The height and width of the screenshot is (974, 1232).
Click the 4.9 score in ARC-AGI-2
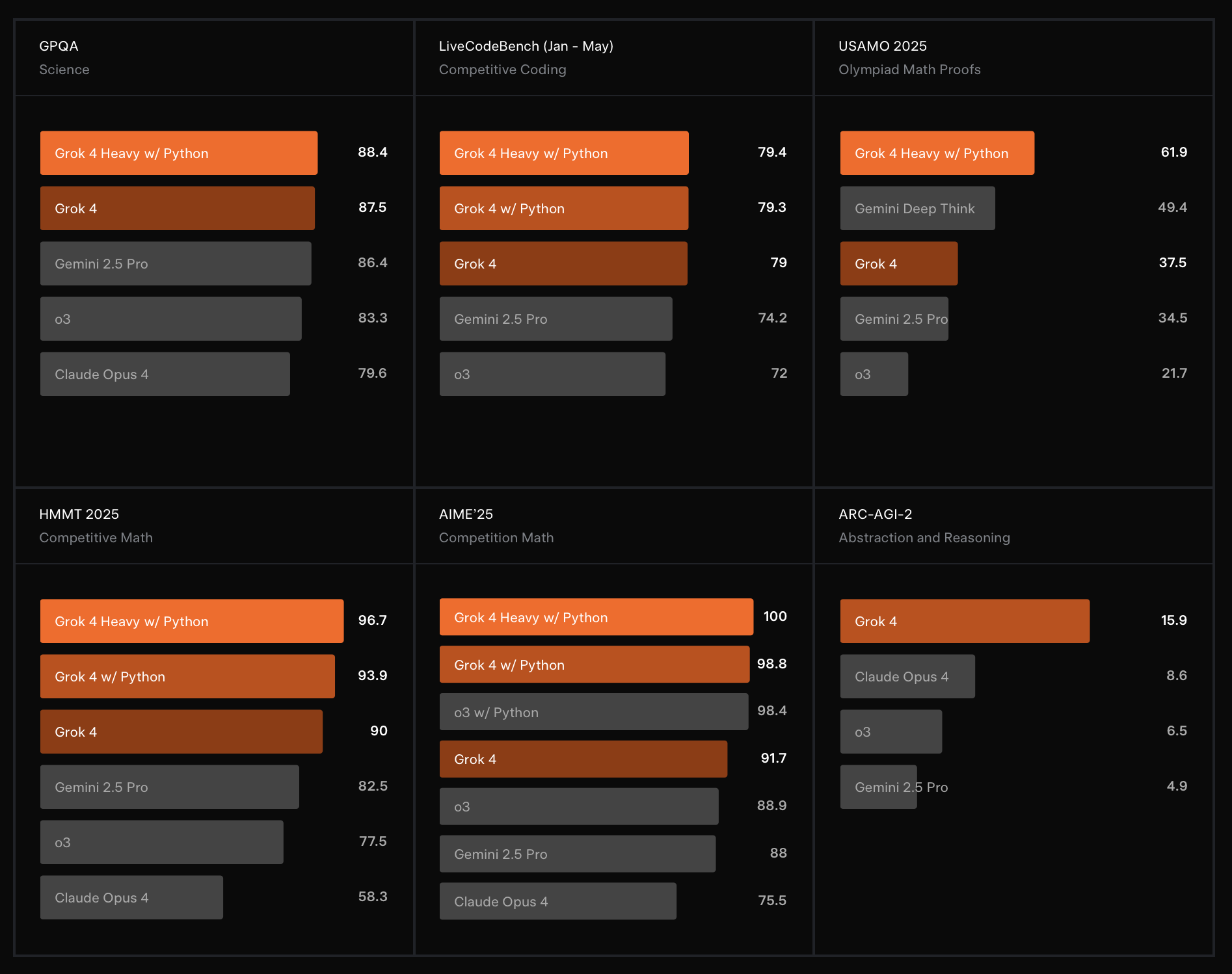[1177, 786]
